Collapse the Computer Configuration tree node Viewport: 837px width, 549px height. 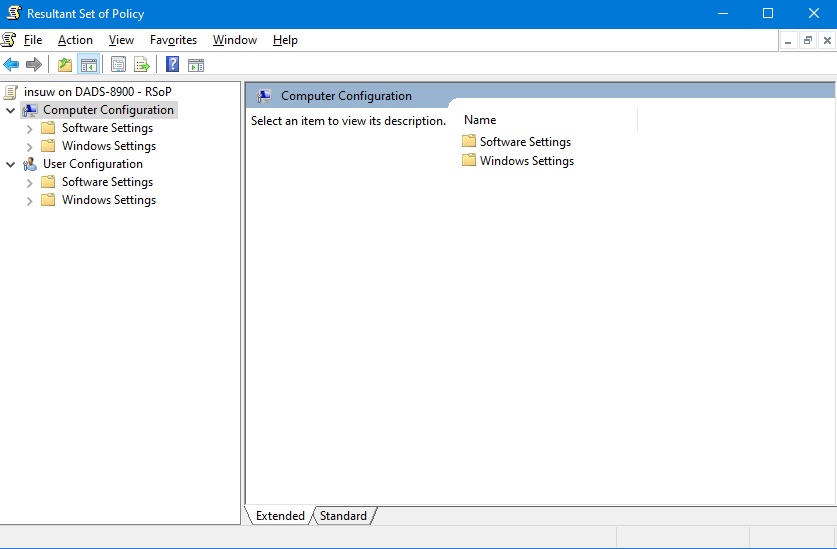[10, 111]
